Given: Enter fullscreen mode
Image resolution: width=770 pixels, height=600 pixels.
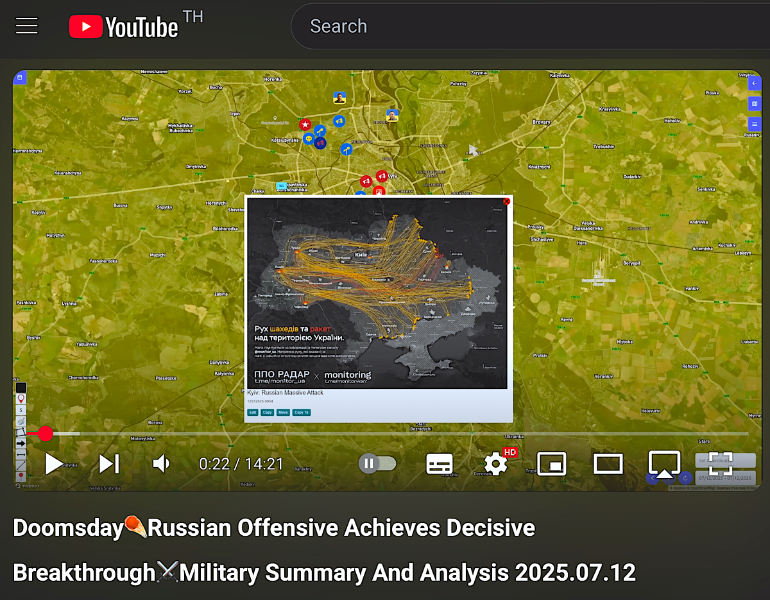Looking at the screenshot, I should (x=720, y=464).
